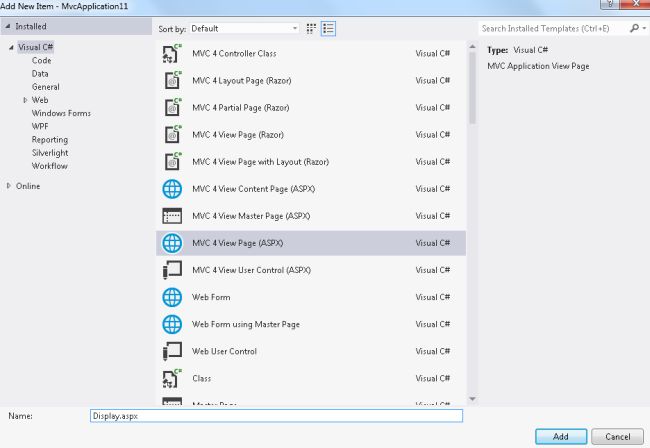Select the Data category
This screenshot has width=650, height=448.
coord(40,74)
